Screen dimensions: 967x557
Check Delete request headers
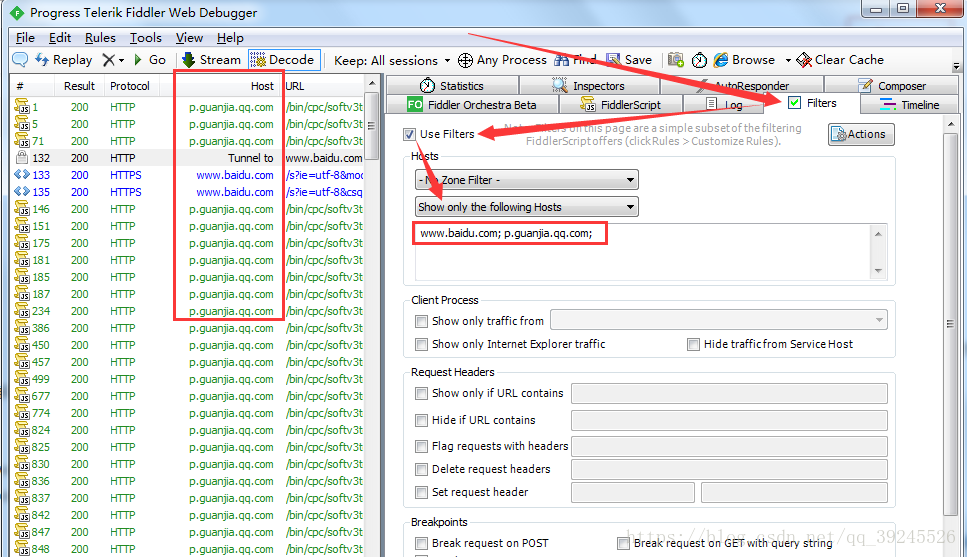(x=421, y=469)
